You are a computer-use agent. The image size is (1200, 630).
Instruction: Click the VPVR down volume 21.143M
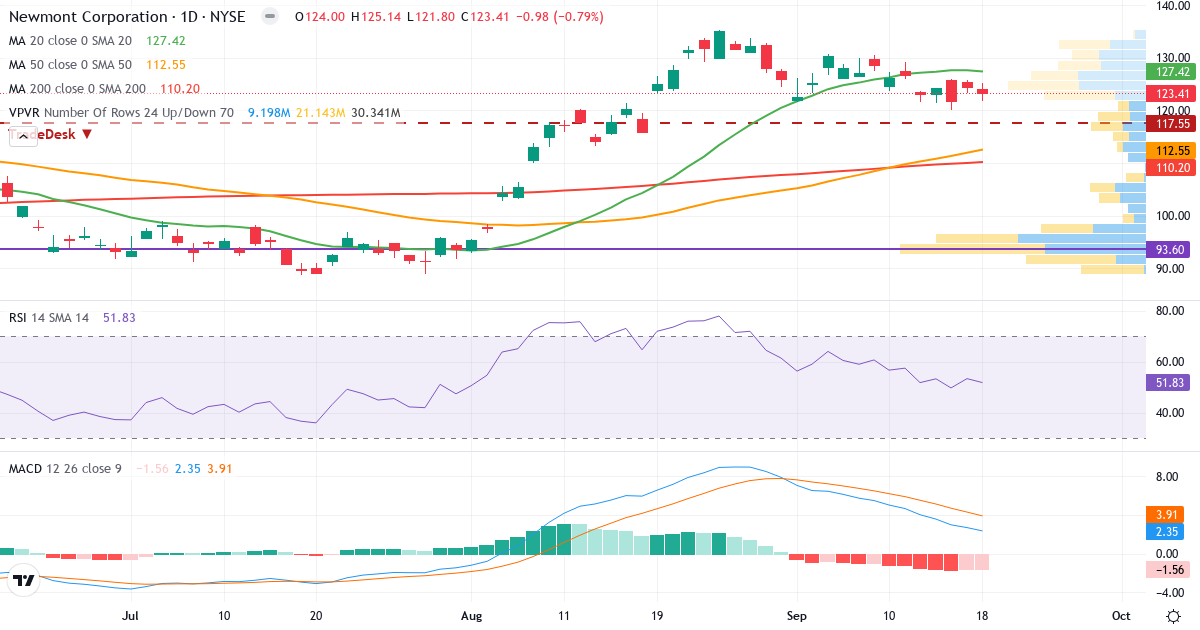click(x=320, y=113)
